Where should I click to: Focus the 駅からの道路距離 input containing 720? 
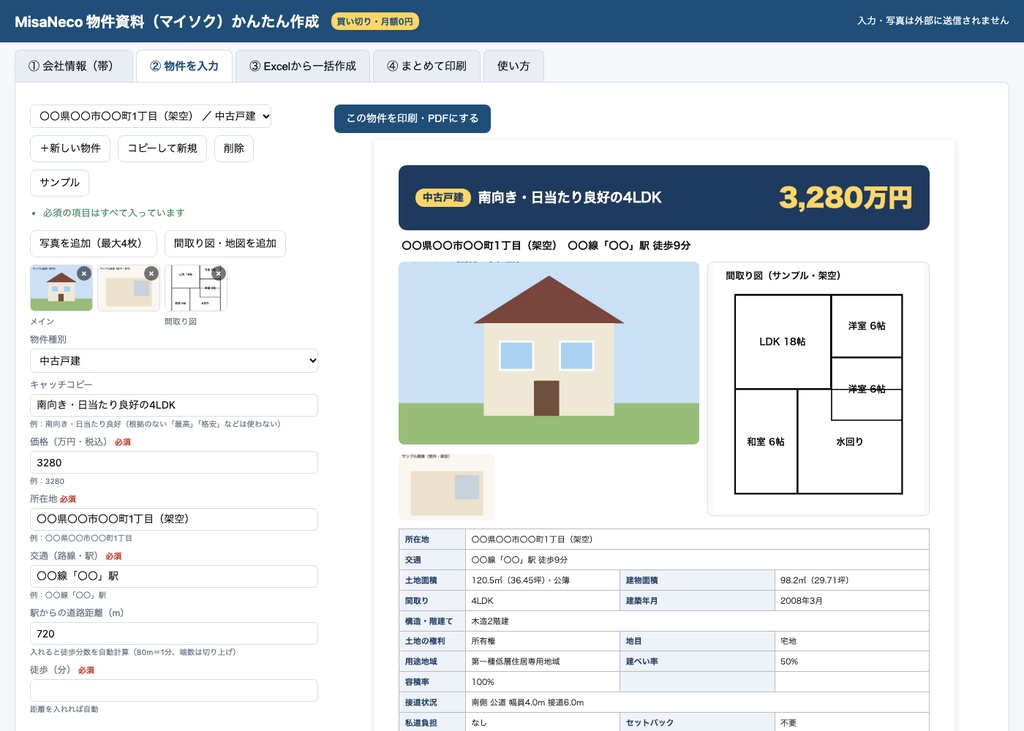pyautogui.click(x=174, y=634)
